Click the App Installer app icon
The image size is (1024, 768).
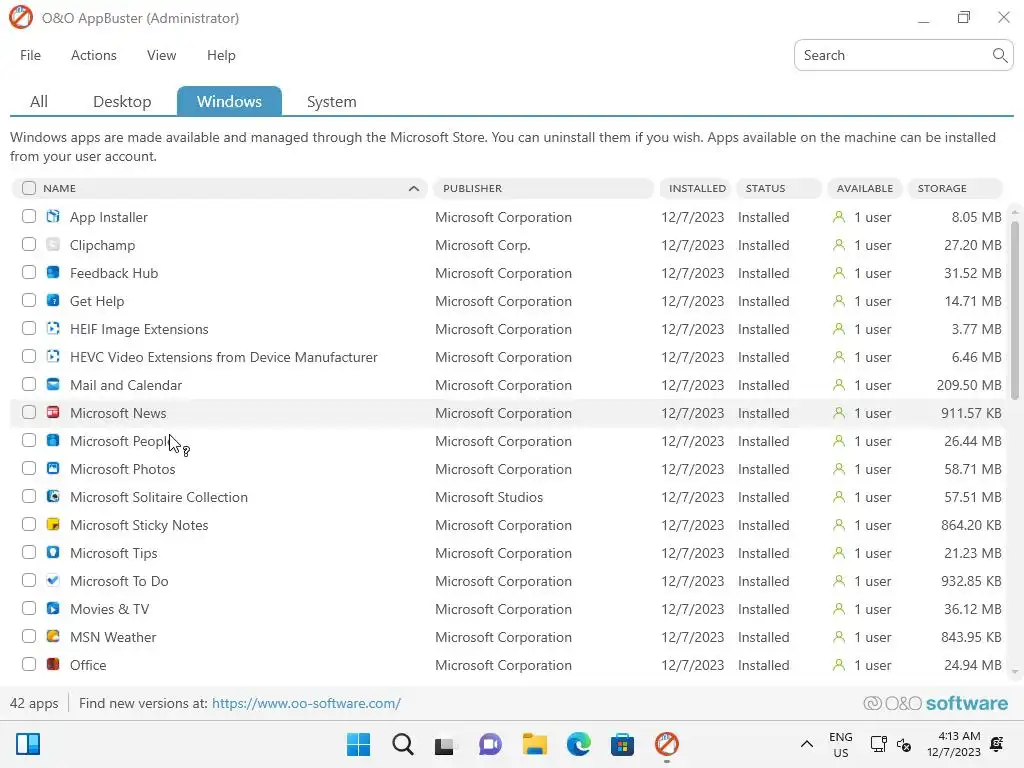[53, 216]
